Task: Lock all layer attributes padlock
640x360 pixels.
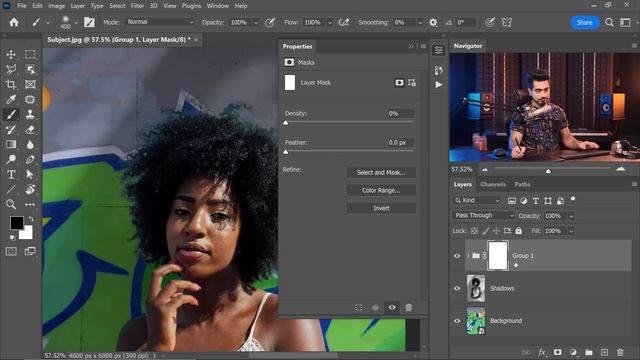Action: 518,231
